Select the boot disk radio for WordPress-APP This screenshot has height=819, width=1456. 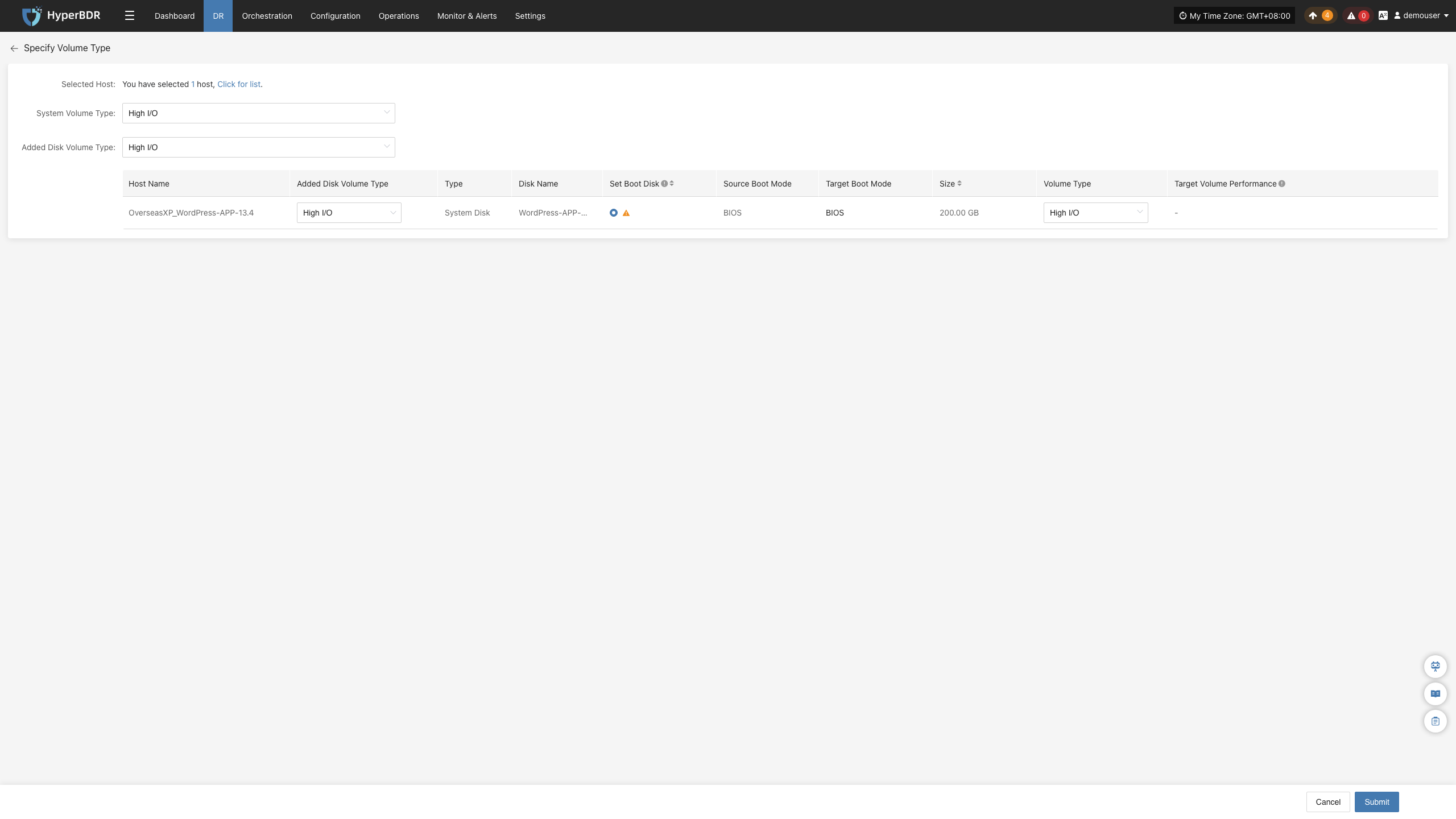click(x=614, y=213)
